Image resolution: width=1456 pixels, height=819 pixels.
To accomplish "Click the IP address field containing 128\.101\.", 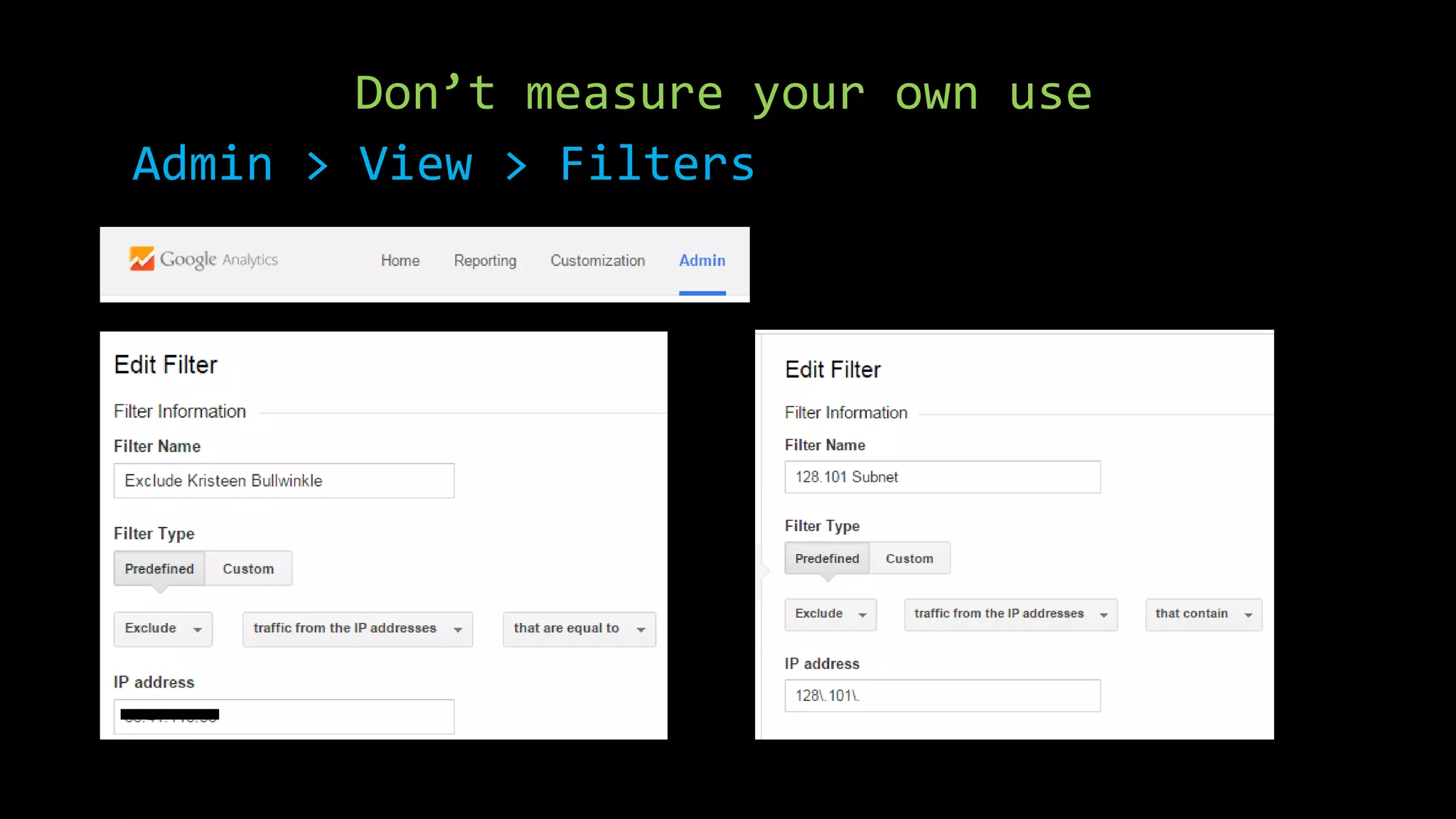I will click(x=943, y=696).
